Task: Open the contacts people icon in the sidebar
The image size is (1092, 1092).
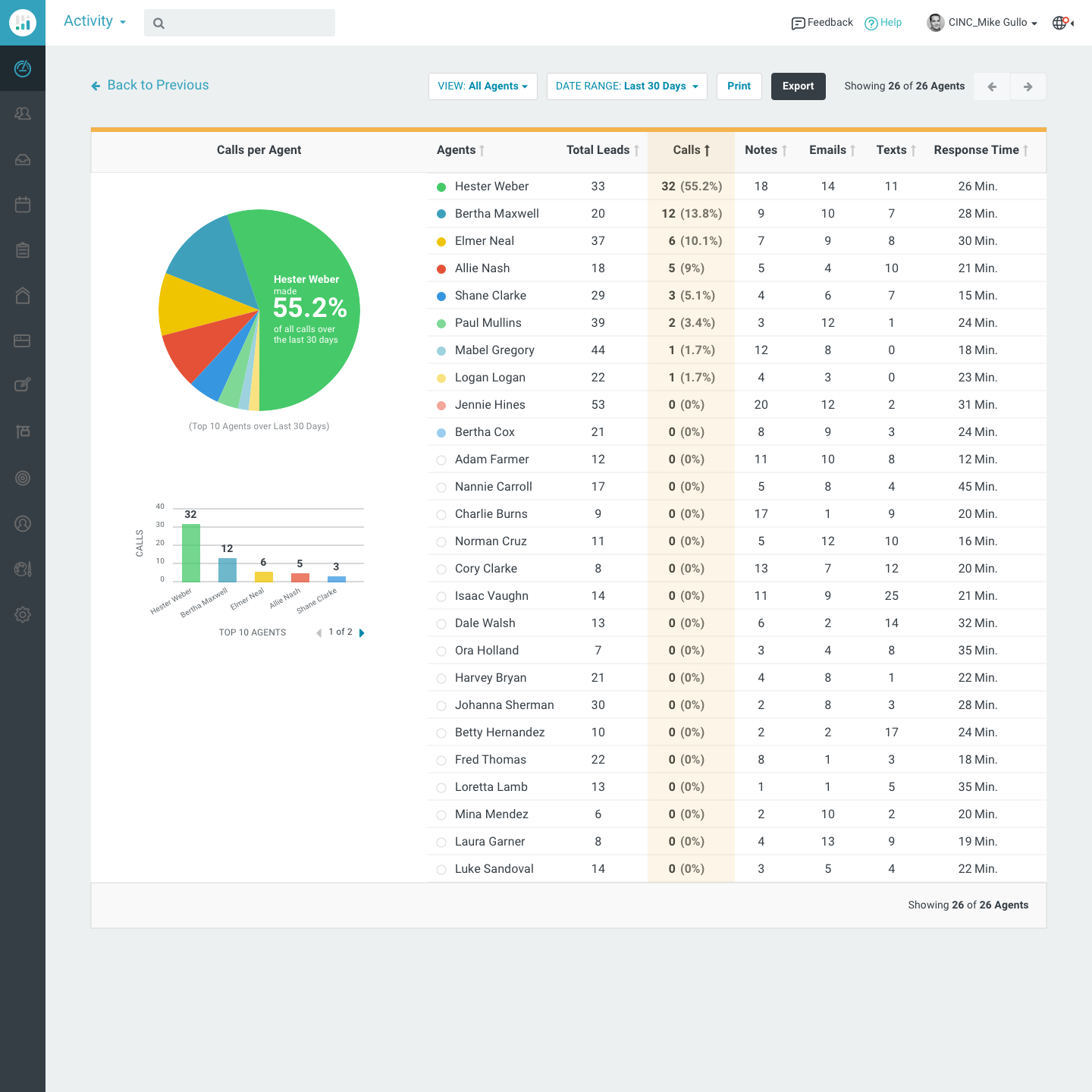Action: pyautogui.click(x=23, y=114)
